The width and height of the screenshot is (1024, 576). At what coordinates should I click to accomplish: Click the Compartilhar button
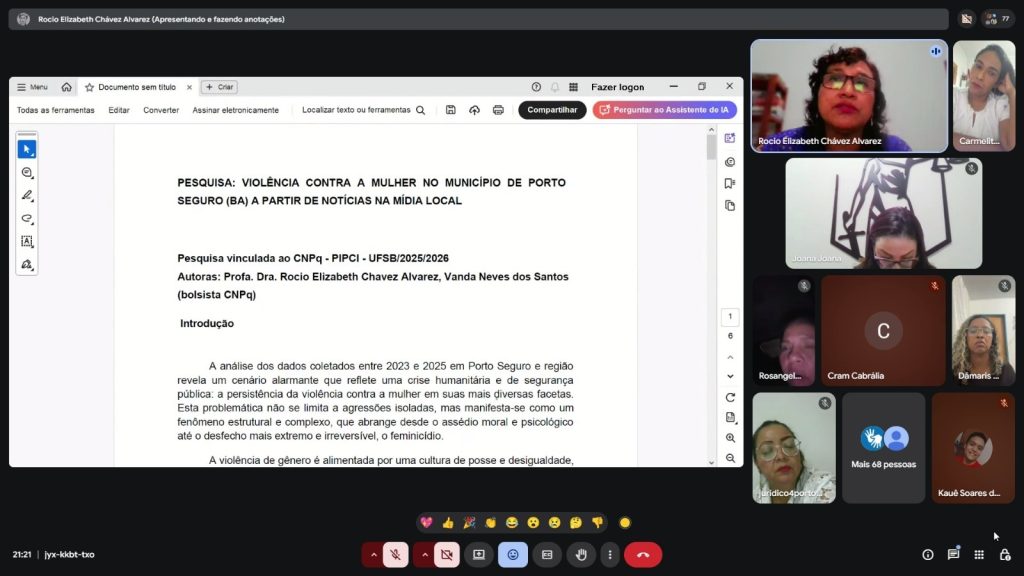[552, 110]
